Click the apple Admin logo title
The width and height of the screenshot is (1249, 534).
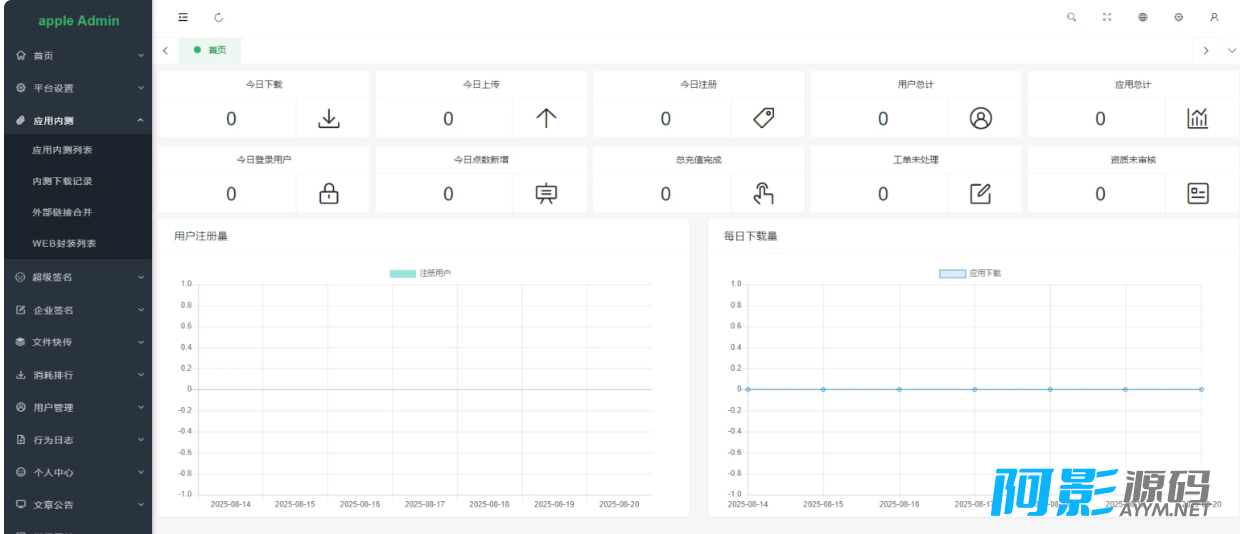tap(79, 20)
